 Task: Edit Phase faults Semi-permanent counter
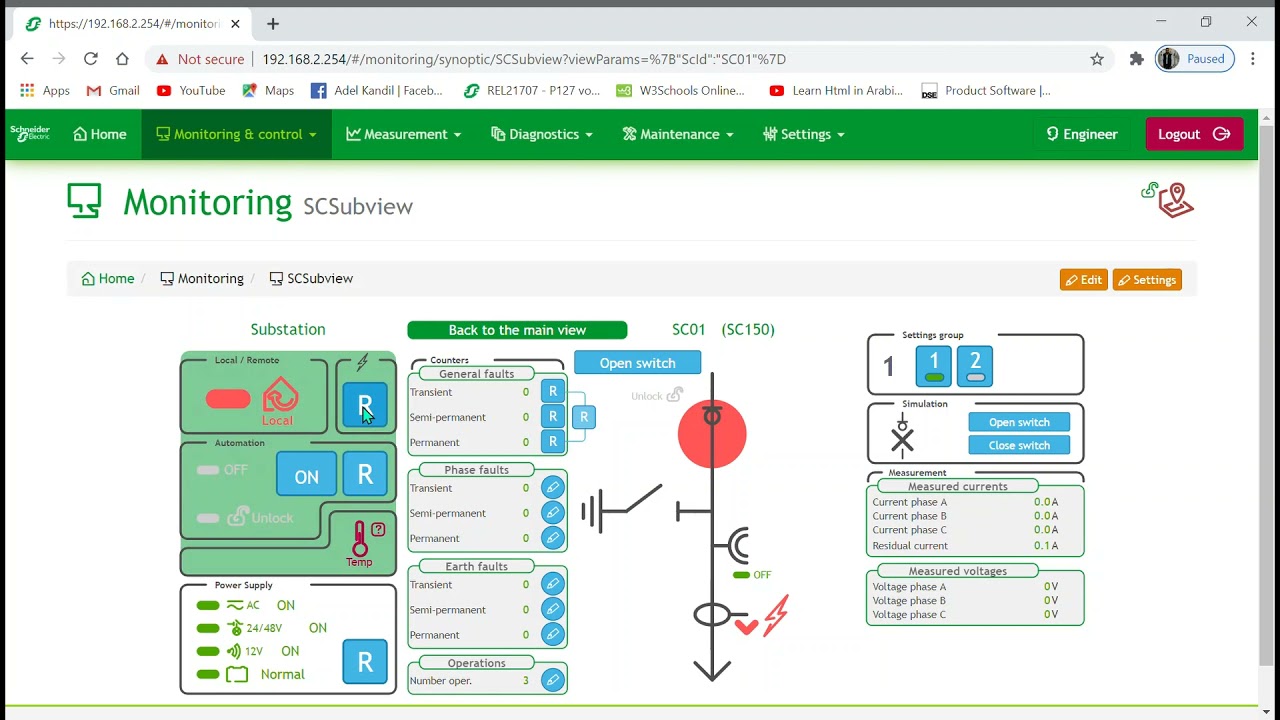pyautogui.click(x=552, y=512)
